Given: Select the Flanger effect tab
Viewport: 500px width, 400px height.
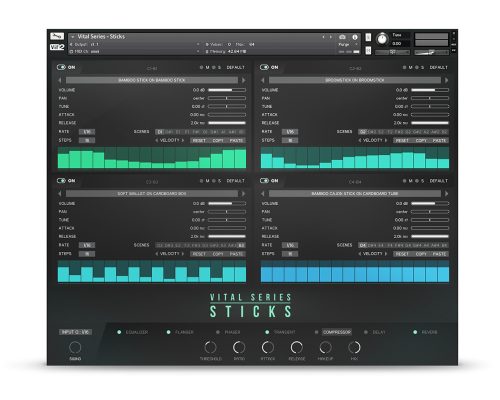Looking at the screenshot, I should tap(184, 332).
